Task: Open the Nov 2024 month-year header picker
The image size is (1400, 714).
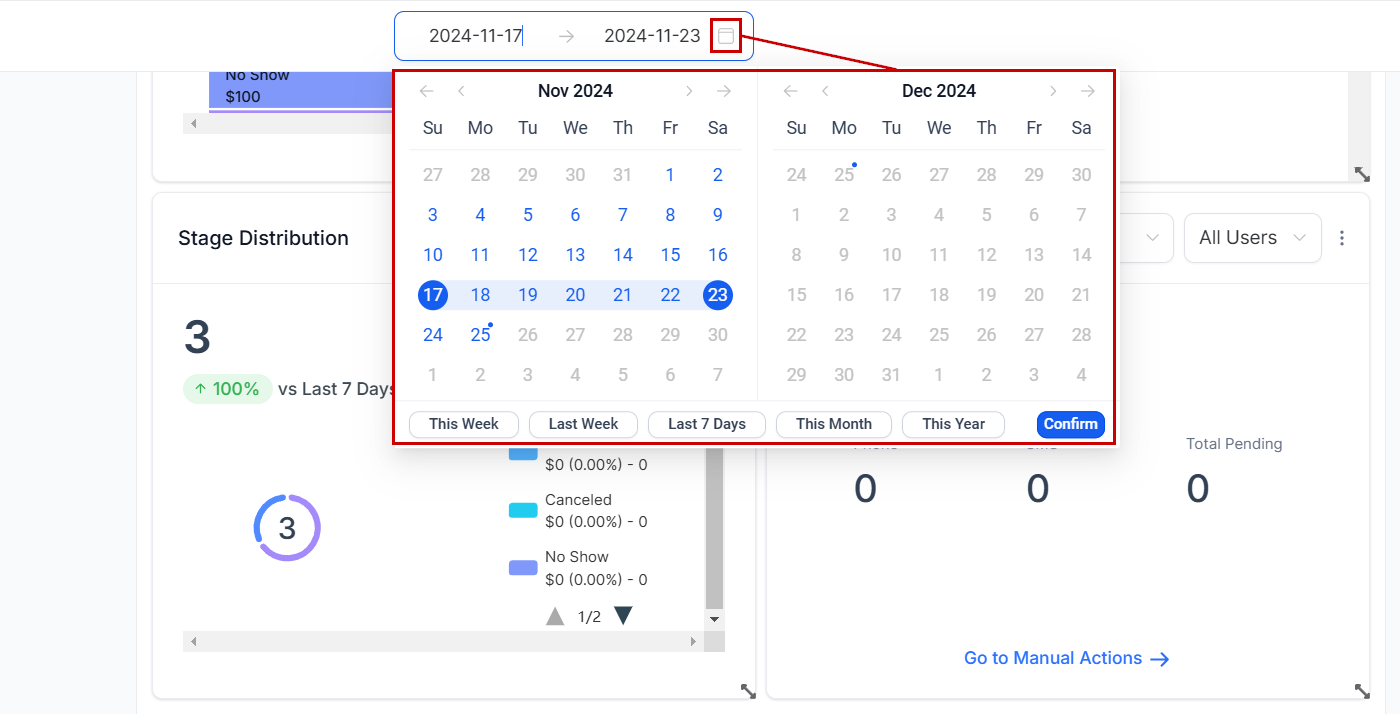Action: 575,91
